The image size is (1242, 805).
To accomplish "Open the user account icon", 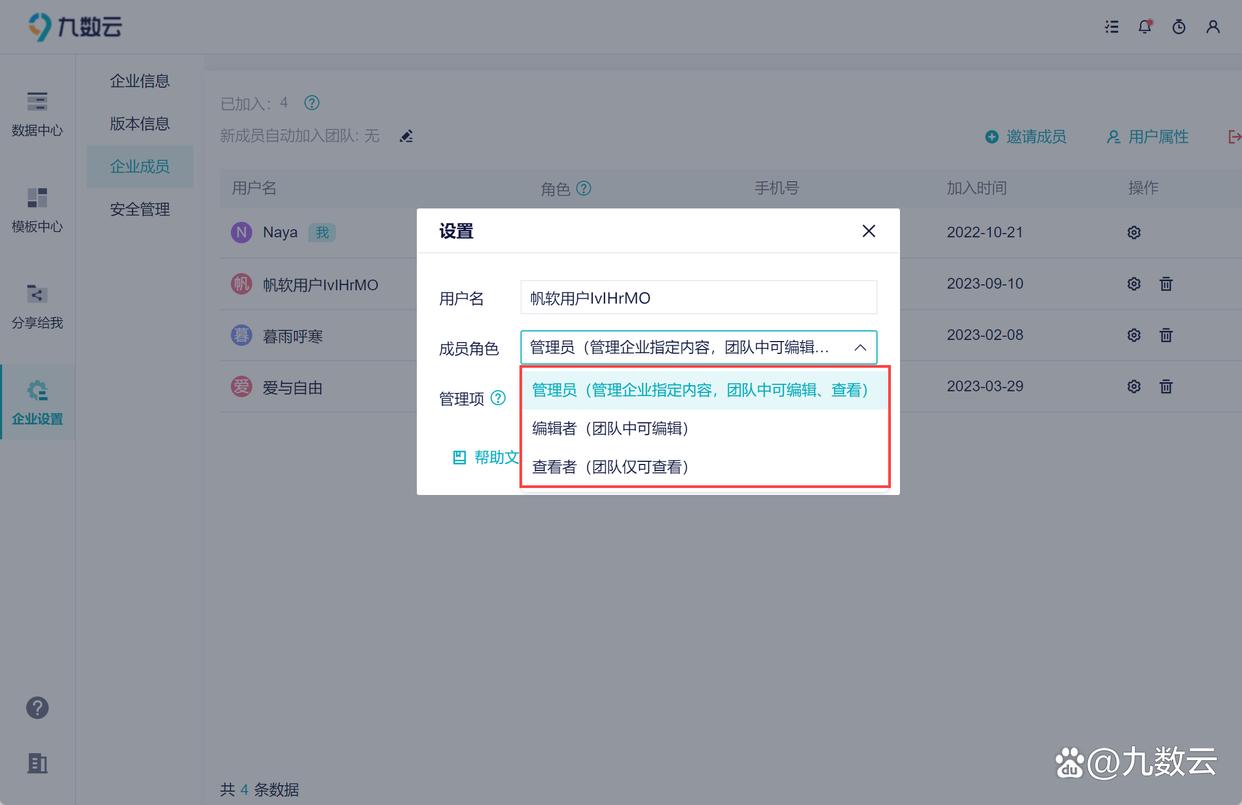I will 1213,27.
